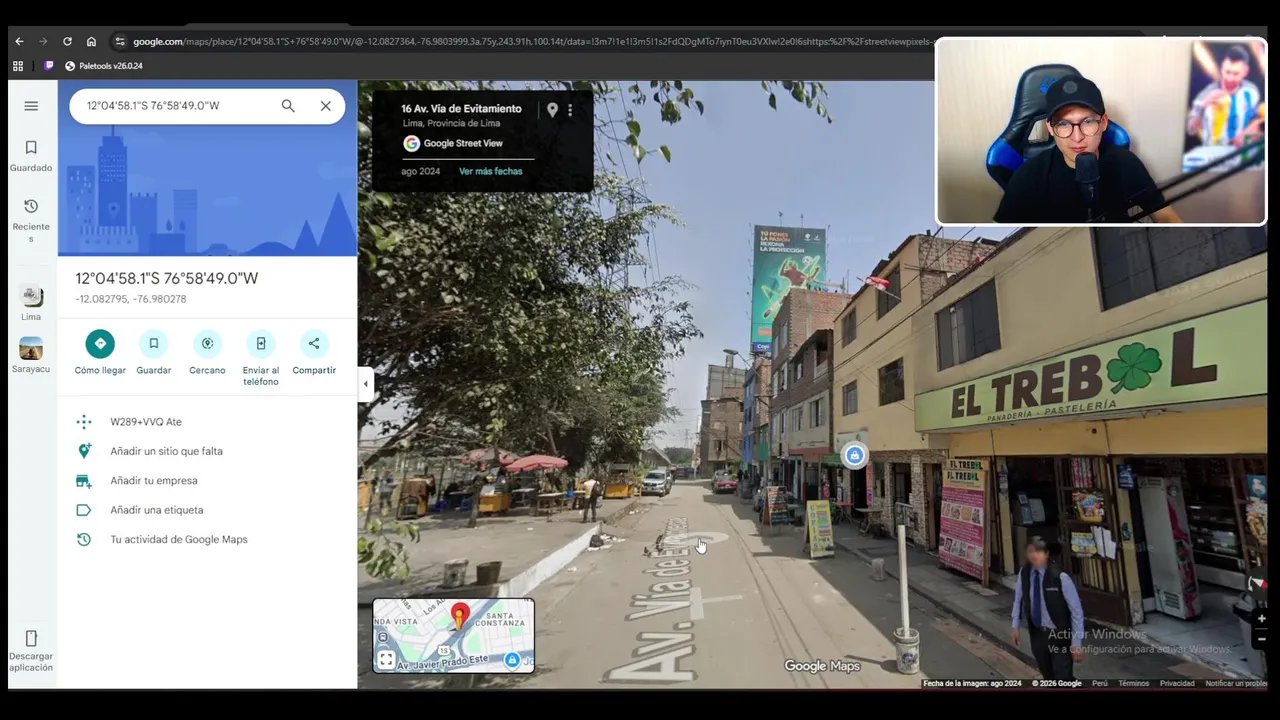
Task: Open the Guardado saved places panel
Action: click(x=31, y=156)
